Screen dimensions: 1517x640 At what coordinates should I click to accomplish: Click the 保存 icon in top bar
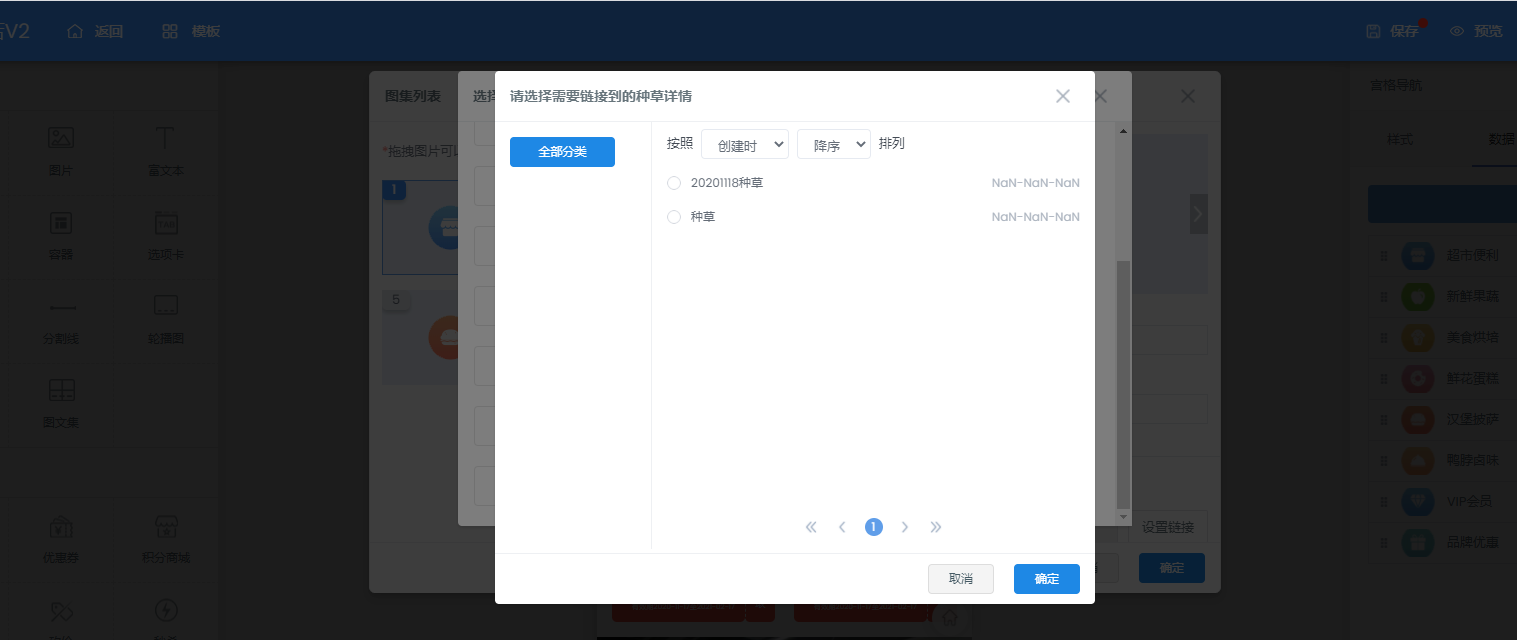(x=1374, y=31)
